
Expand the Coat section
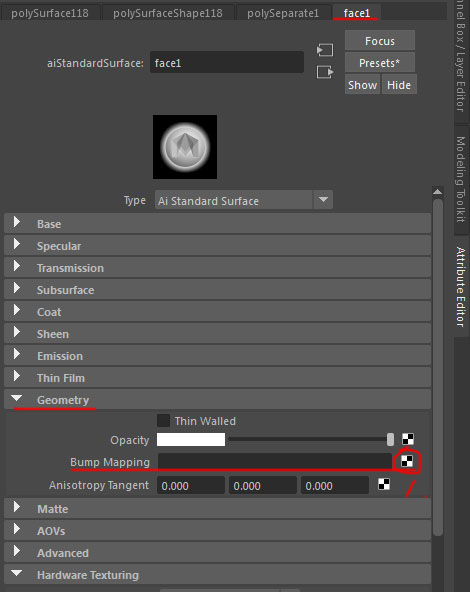pyautogui.click(x=217, y=312)
